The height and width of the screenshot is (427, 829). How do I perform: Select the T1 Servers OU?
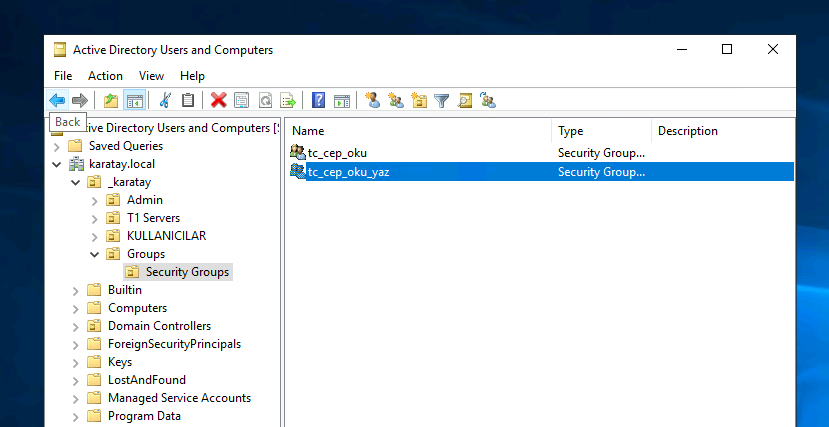(x=153, y=218)
